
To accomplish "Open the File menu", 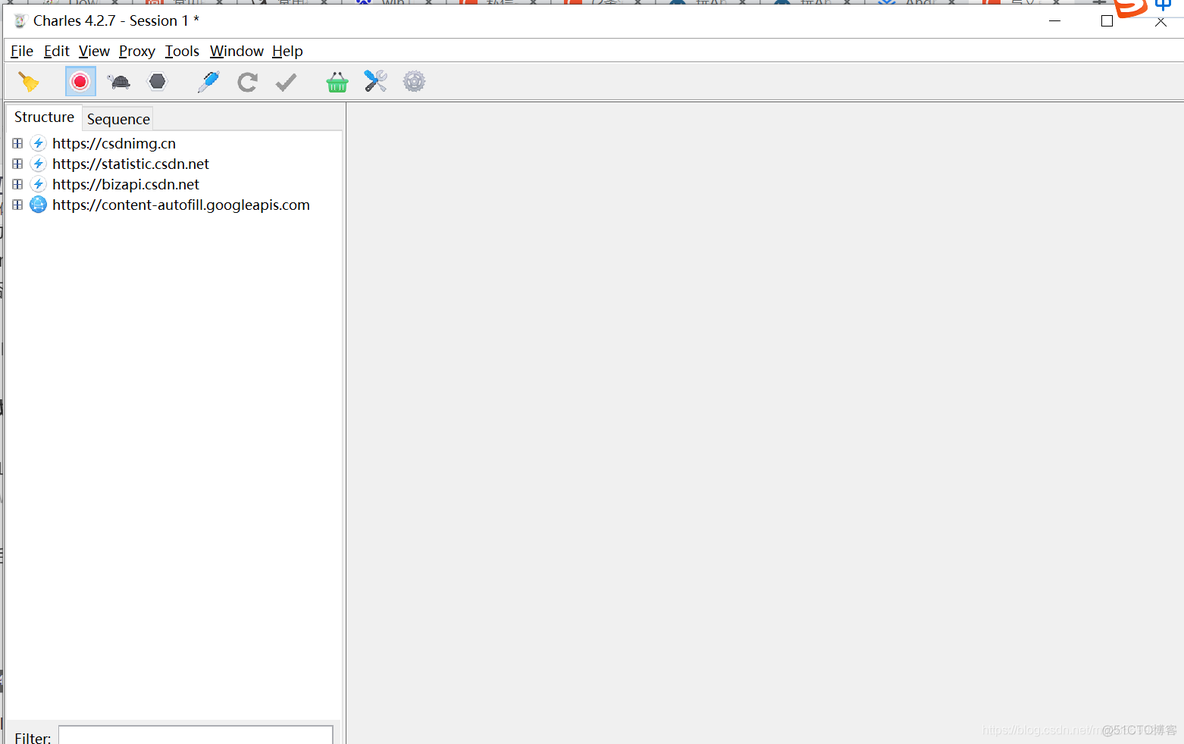I will [22, 51].
